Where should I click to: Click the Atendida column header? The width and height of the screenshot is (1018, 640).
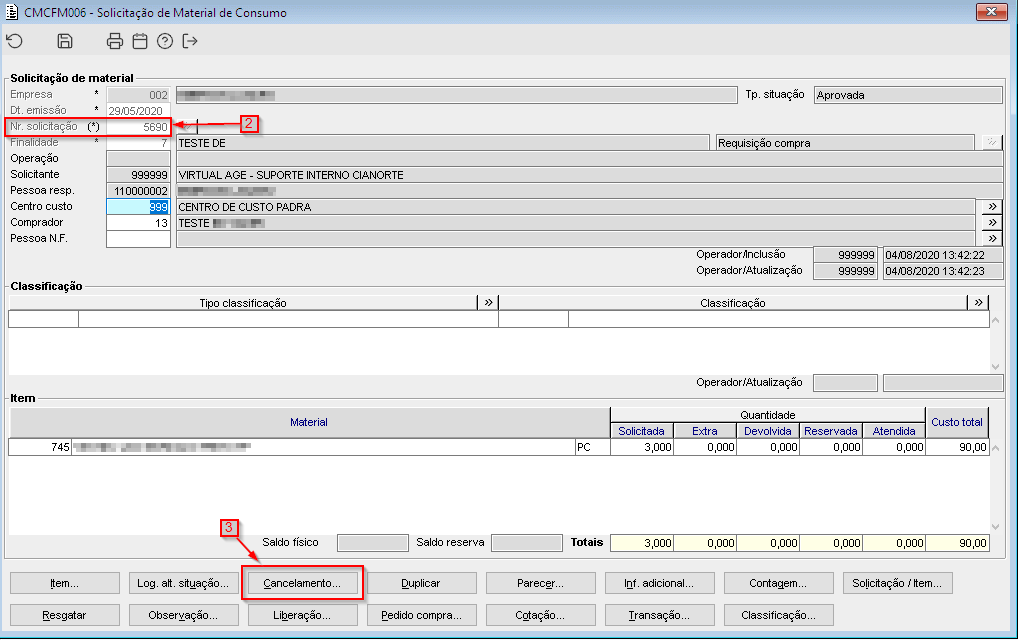point(894,430)
